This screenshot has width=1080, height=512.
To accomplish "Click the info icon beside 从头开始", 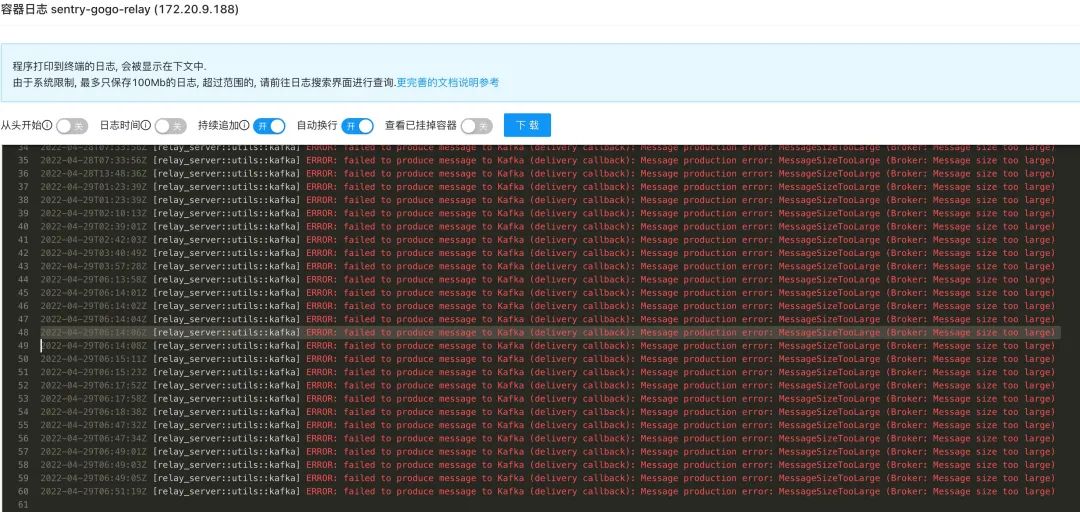I will click(x=48, y=125).
